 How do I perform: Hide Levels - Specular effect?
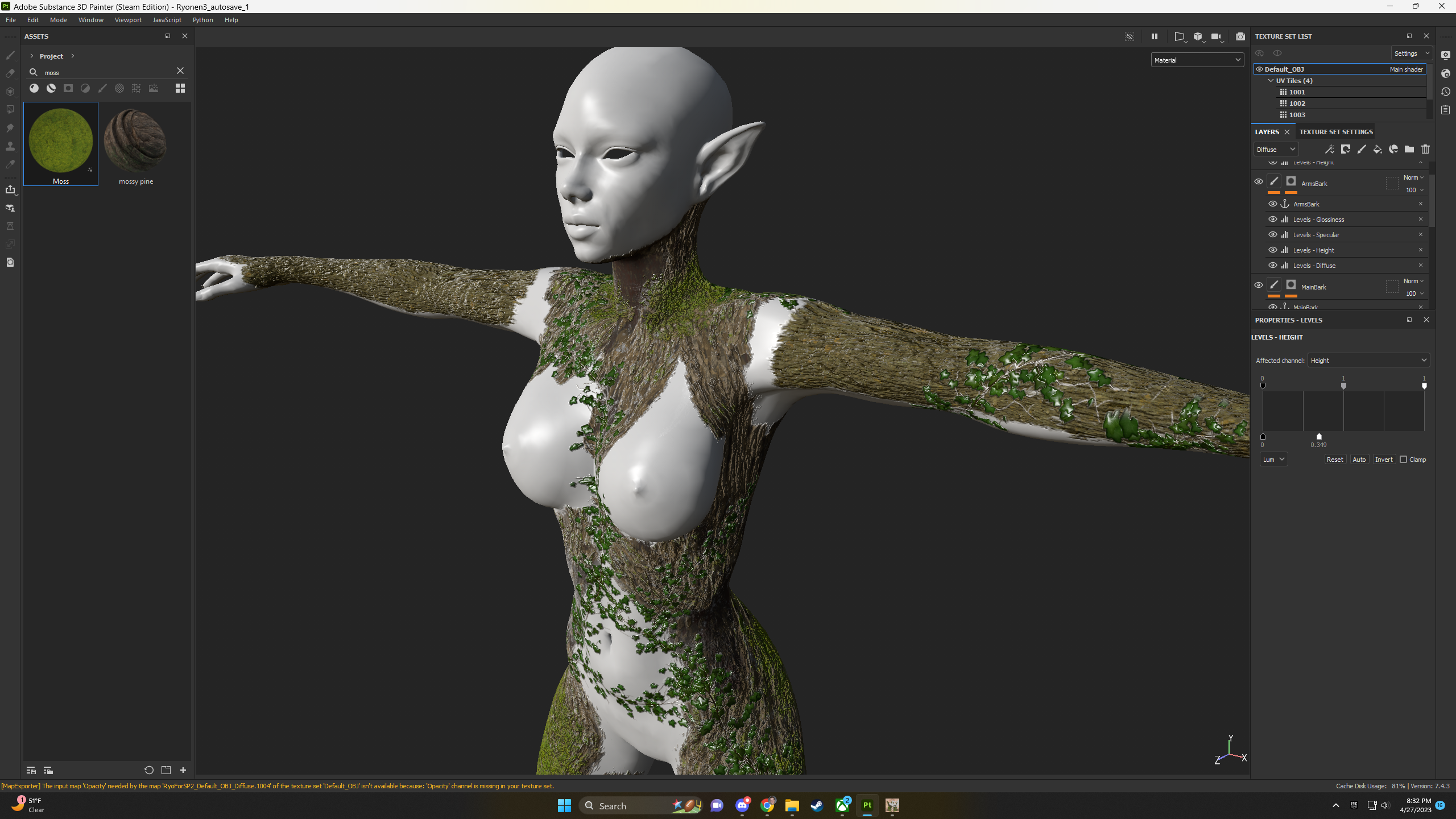coord(1273,234)
